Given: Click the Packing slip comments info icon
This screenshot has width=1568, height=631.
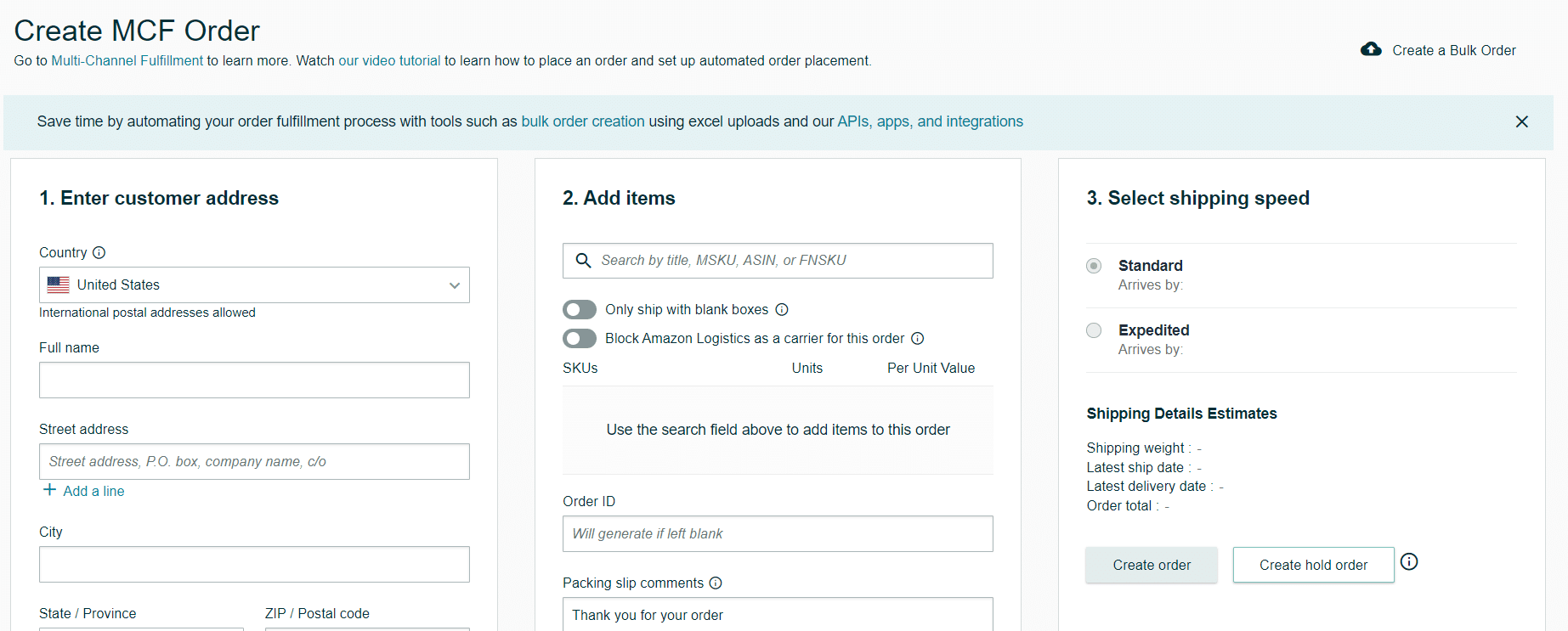Looking at the screenshot, I should (716, 583).
